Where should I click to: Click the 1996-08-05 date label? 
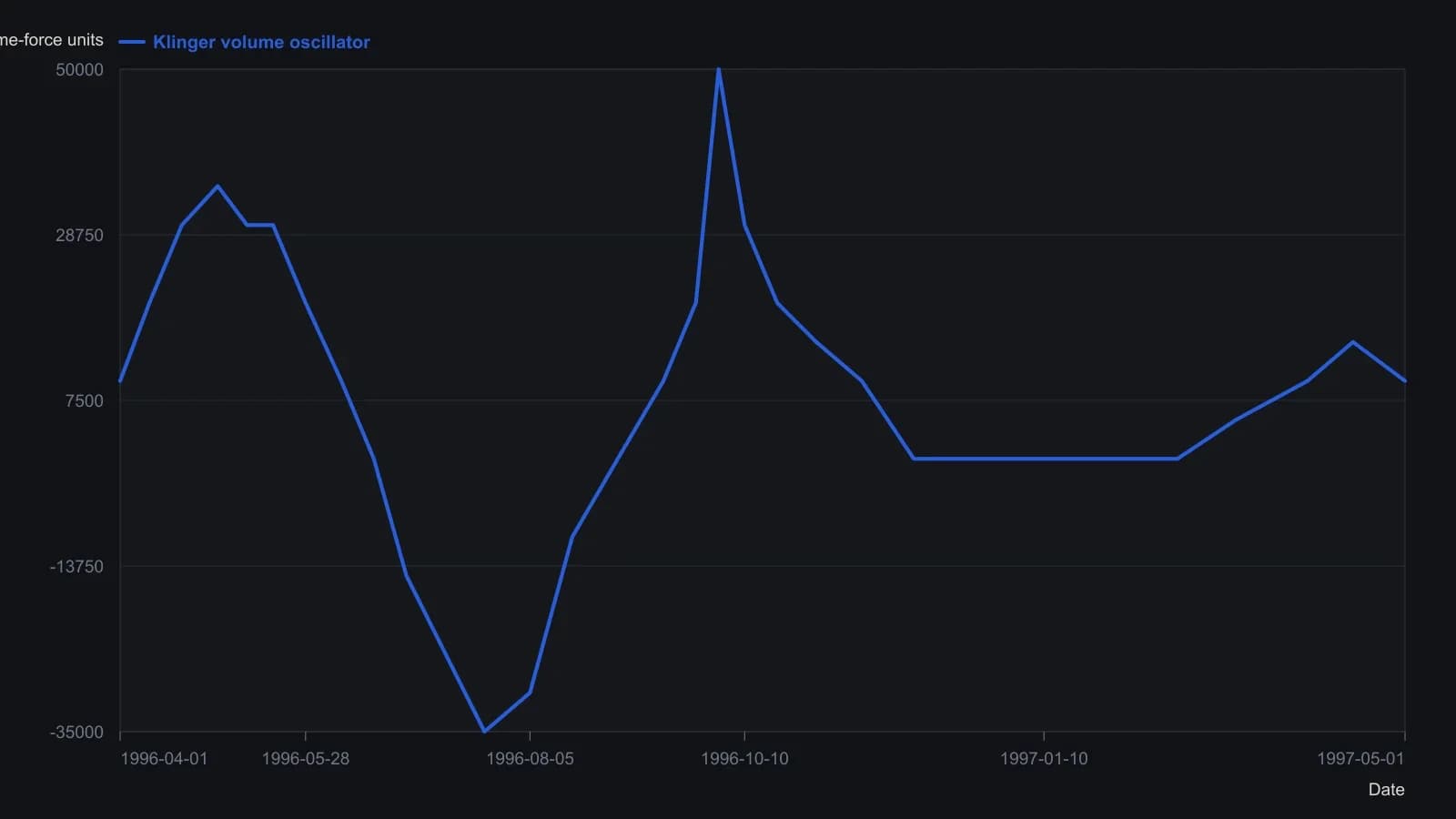(531, 759)
